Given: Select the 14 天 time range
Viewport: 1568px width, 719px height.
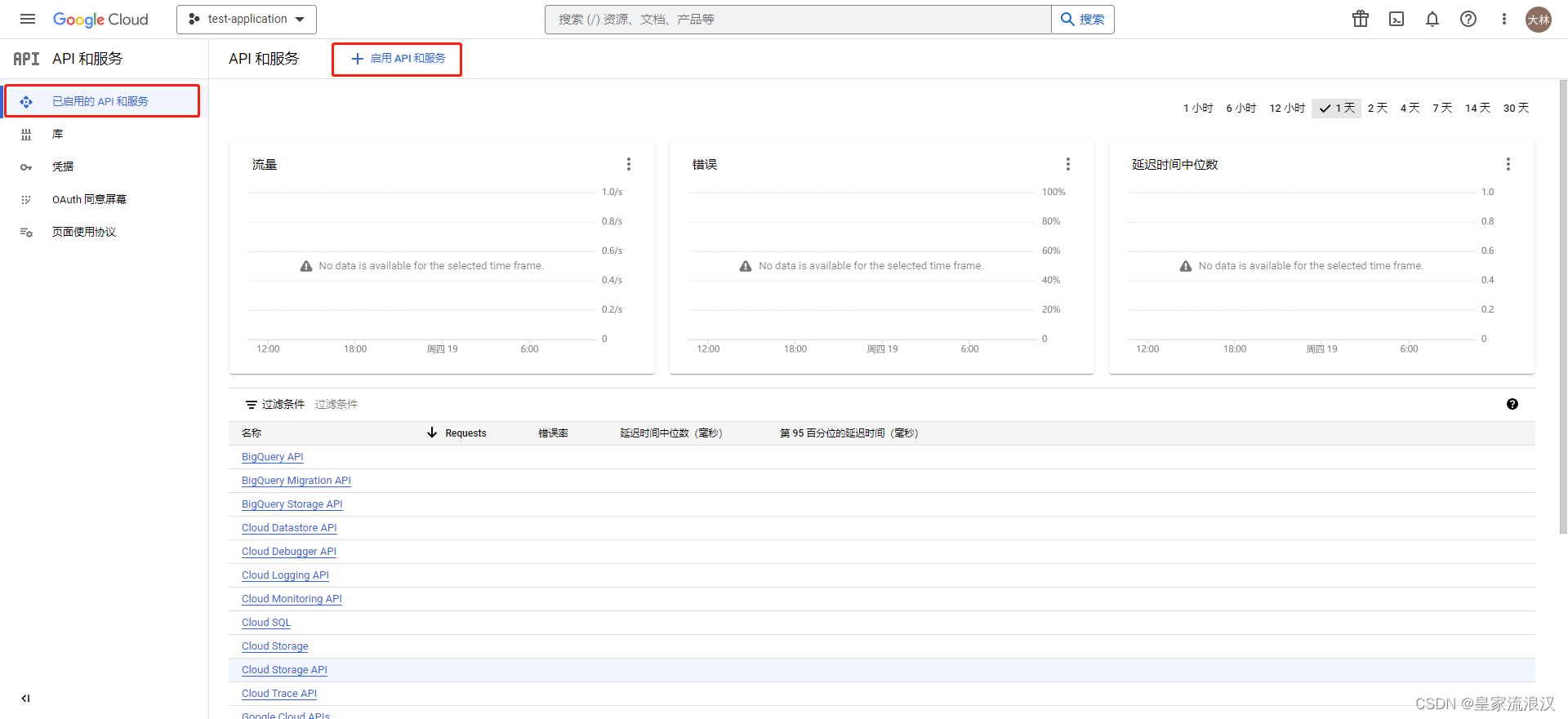Looking at the screenshot, I should pos(1478,108).
